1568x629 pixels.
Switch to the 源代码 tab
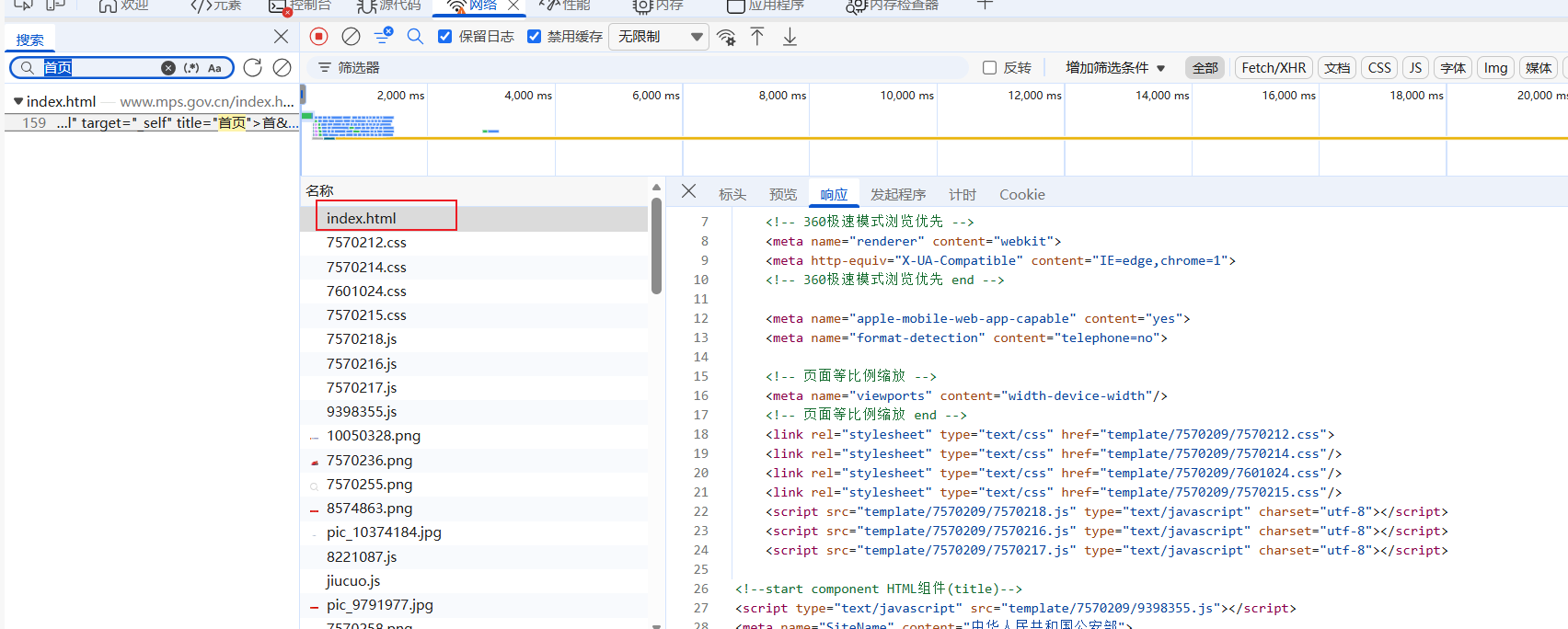tap(390, 6)
